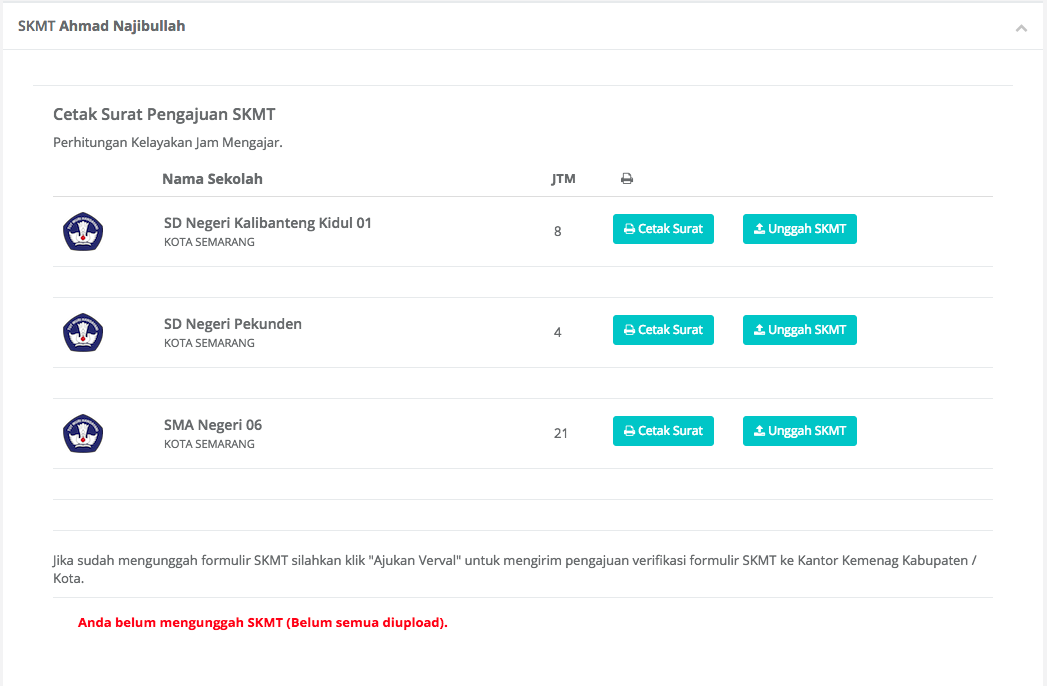This screenshot has width=1047, height=686.
Task: Click the red warning about SKMT not uploaded
Action: [x=263, y=623]
